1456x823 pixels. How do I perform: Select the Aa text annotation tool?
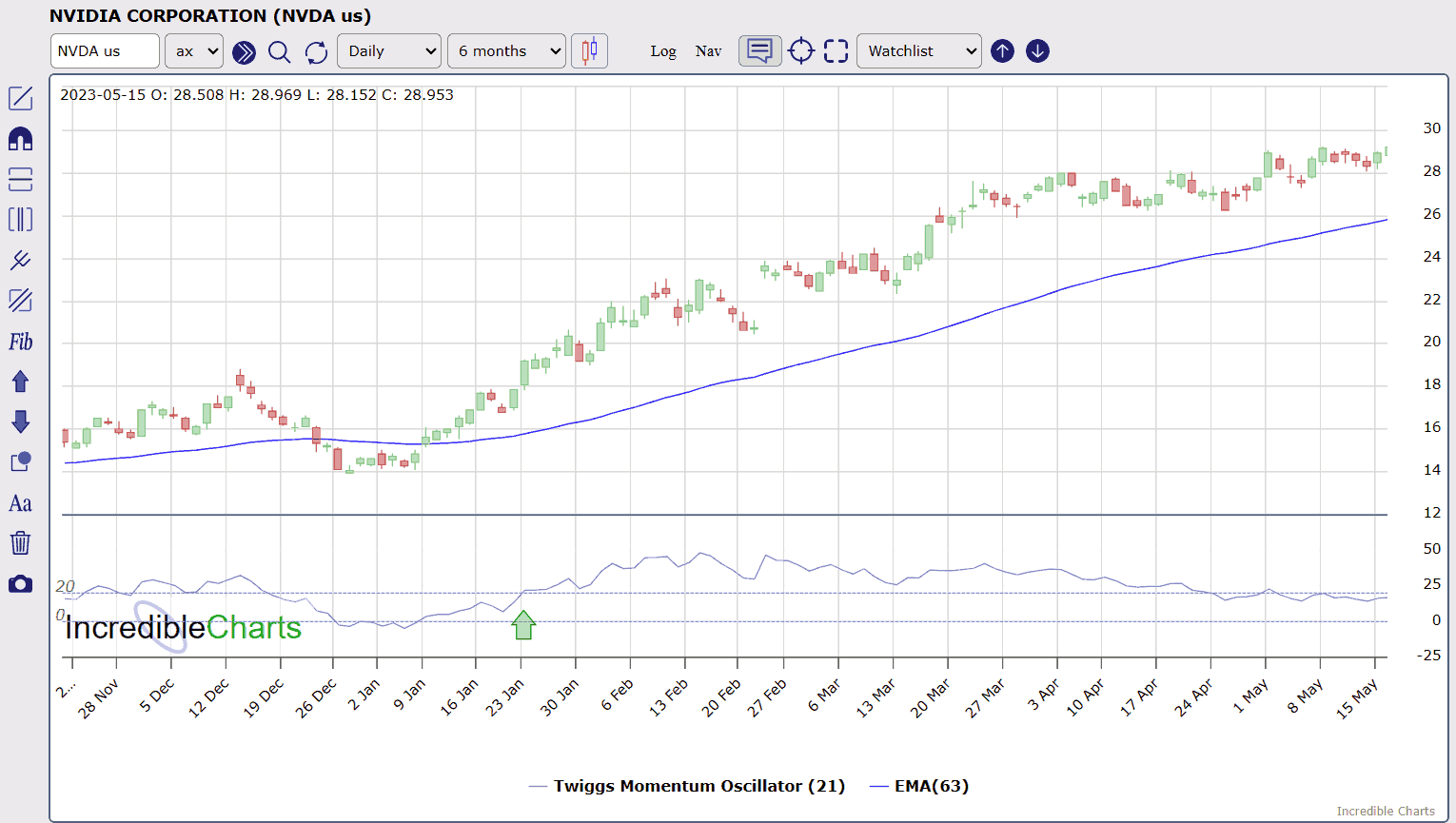(20, 503)
